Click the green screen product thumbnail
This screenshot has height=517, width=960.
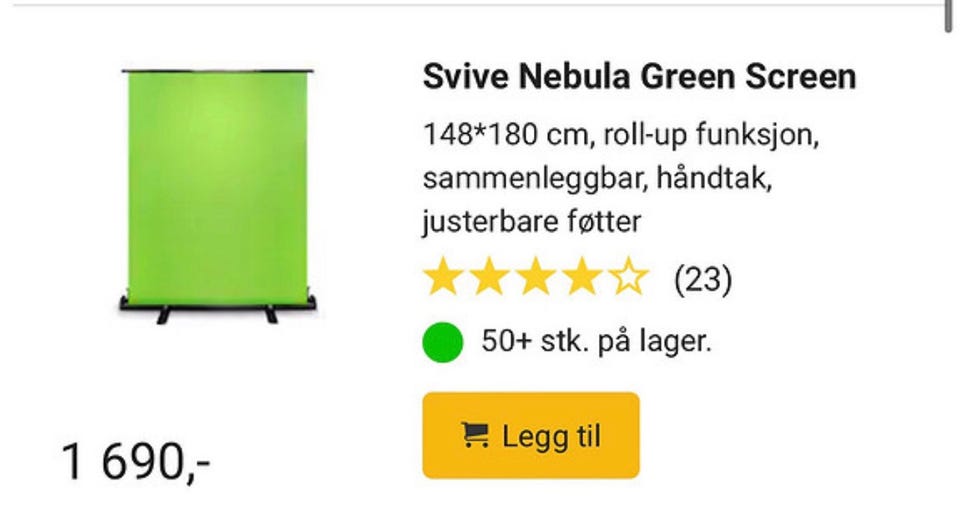pos(217,196)
